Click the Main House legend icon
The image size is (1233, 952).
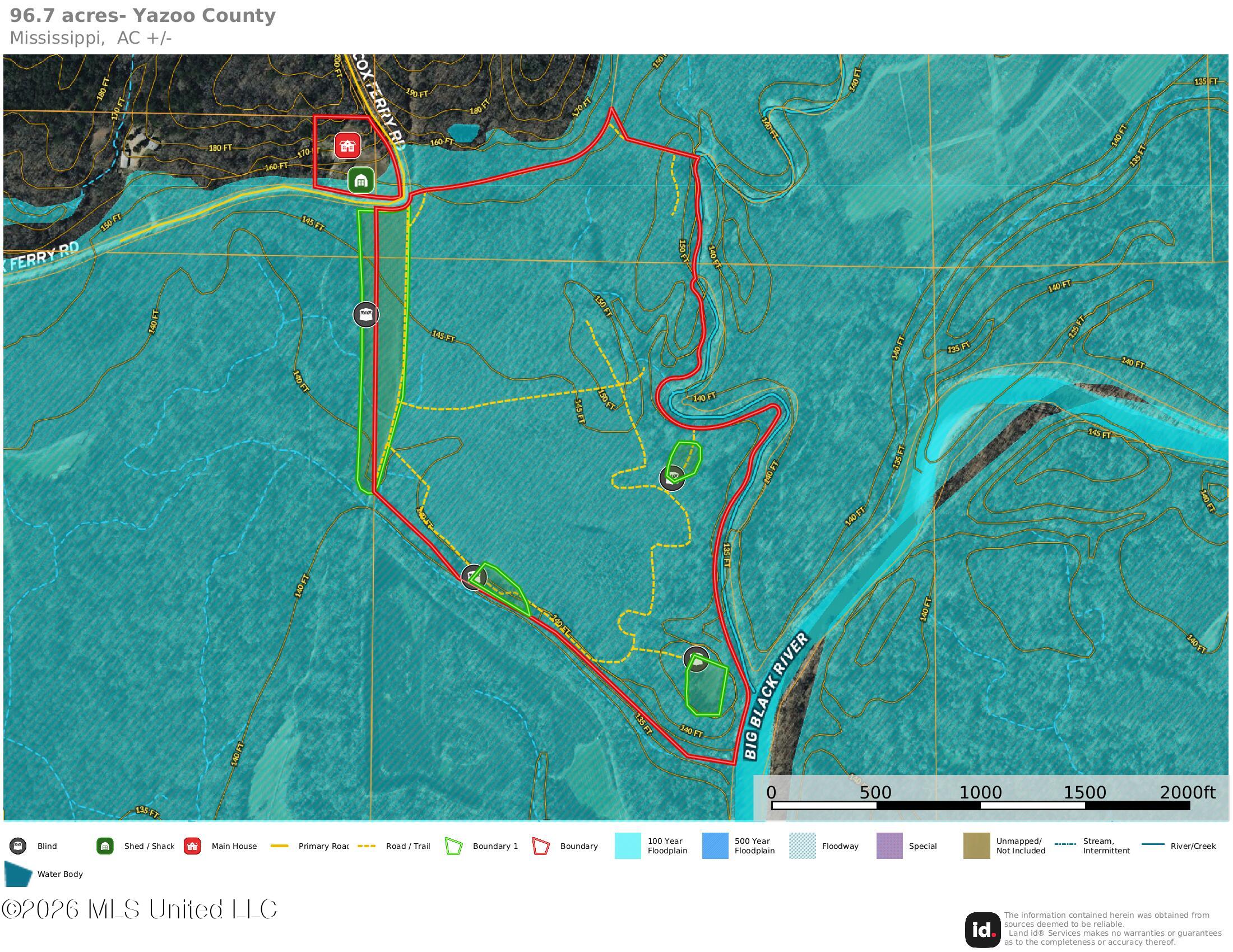tap(192, 846)
